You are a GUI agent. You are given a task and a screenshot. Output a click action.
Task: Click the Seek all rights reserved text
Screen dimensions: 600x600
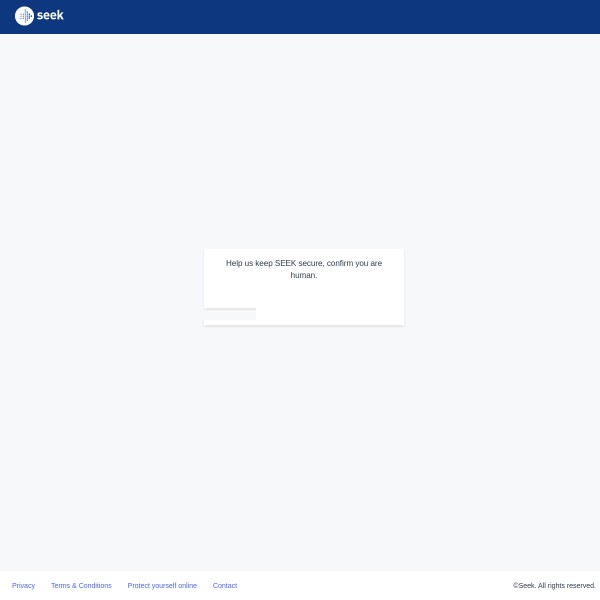(x=557, y=585)
